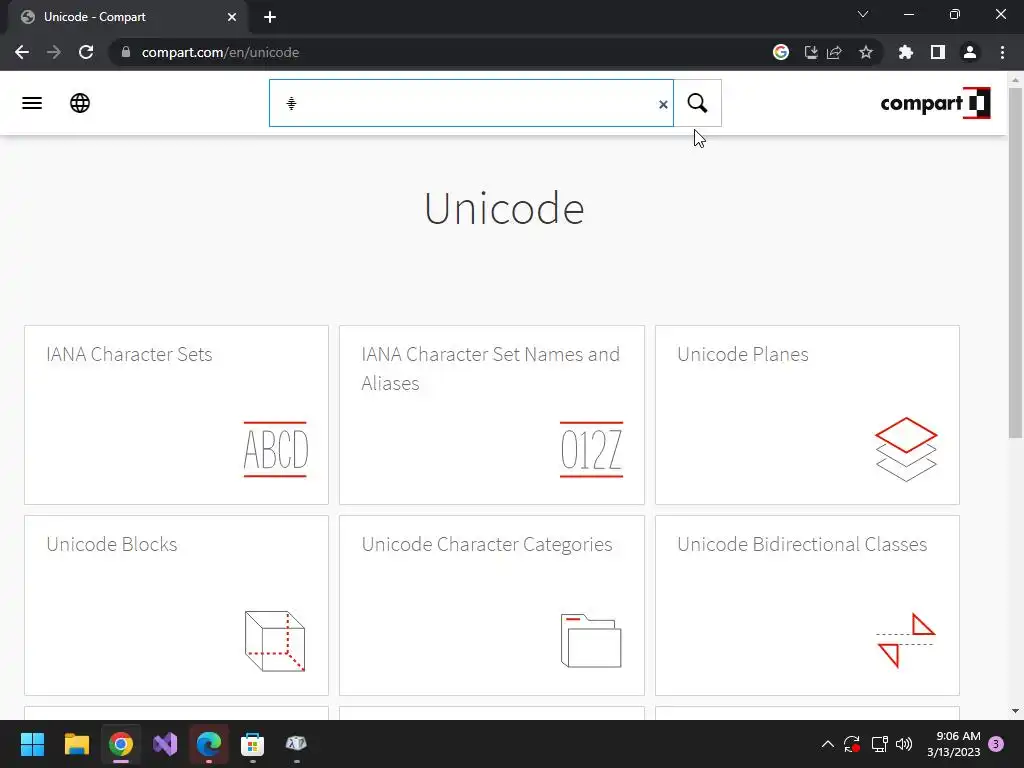Viewport: 1024px width, 768px height.
Task: Open the hamburger navigation menu
Action: tap(32, 103)
